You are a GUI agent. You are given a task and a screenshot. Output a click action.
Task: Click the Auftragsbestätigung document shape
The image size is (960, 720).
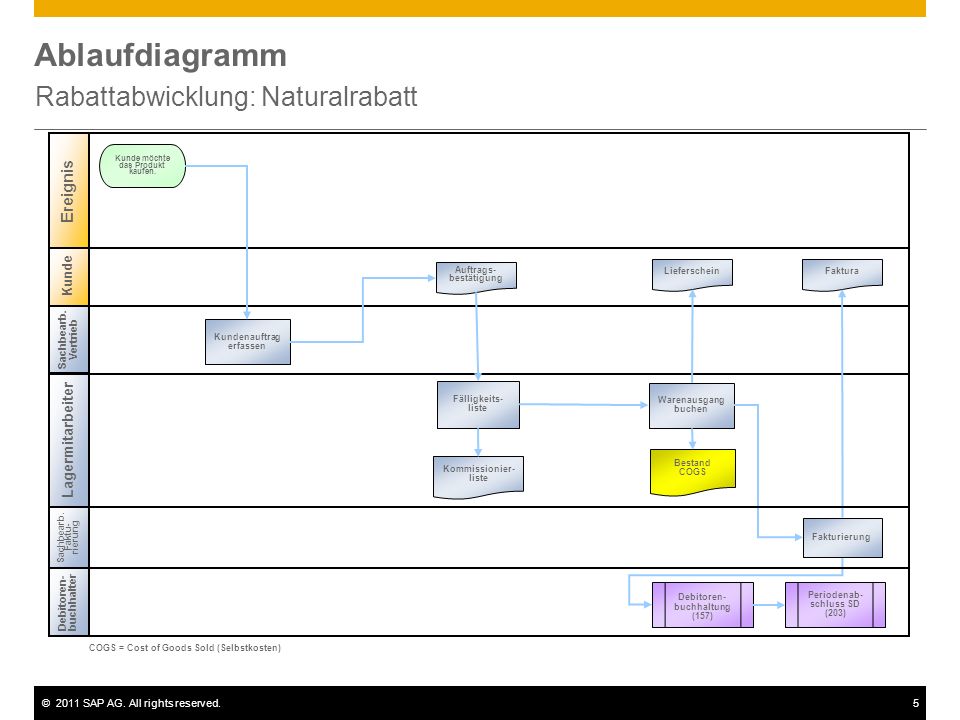click(x=476, y=278)
